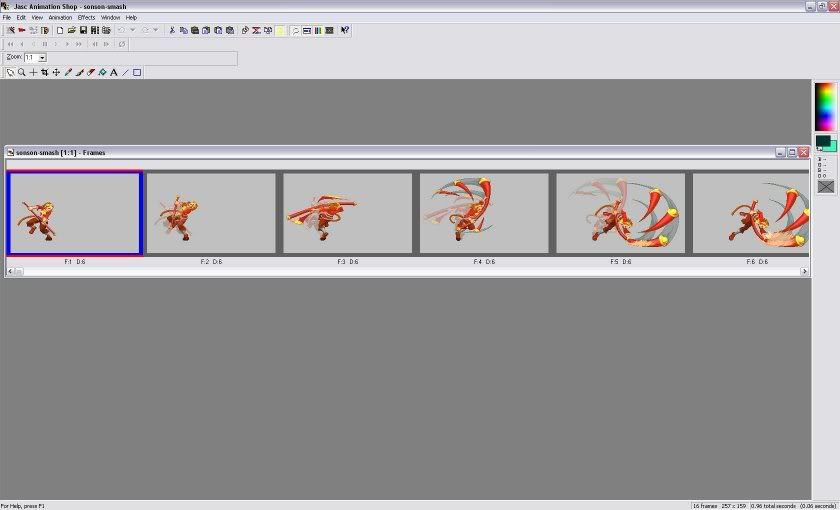Click Export Frames to Paint Shop Pro icon
This screenshot has height=510, width=840.
point(45,31)
